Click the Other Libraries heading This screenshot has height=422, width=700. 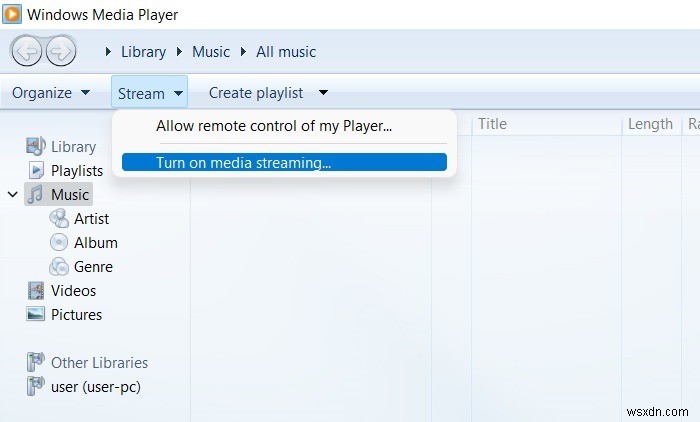click(x=100, y=363)
